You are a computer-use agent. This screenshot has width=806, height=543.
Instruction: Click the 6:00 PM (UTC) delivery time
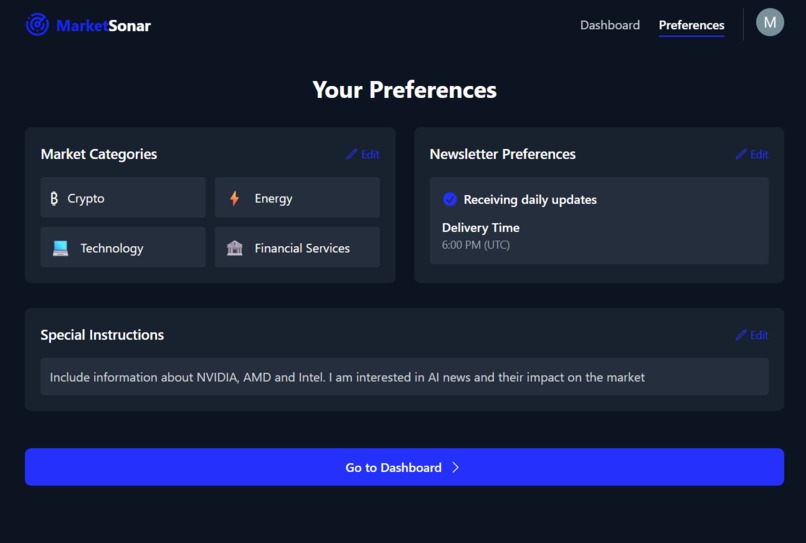(x=476, y=245)
